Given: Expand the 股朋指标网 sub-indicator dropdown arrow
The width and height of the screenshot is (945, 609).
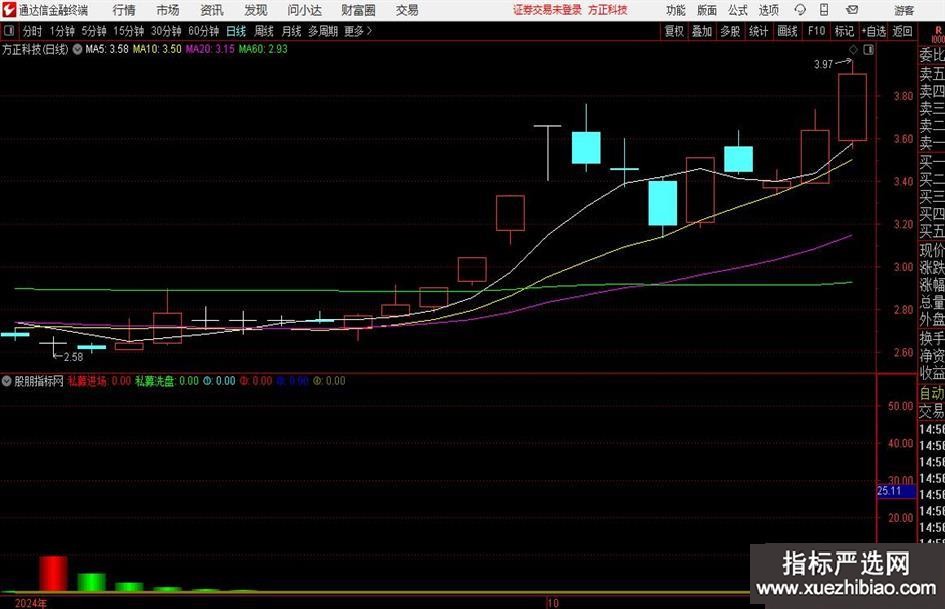Looking at the screenshot, I should pos(7,381).
